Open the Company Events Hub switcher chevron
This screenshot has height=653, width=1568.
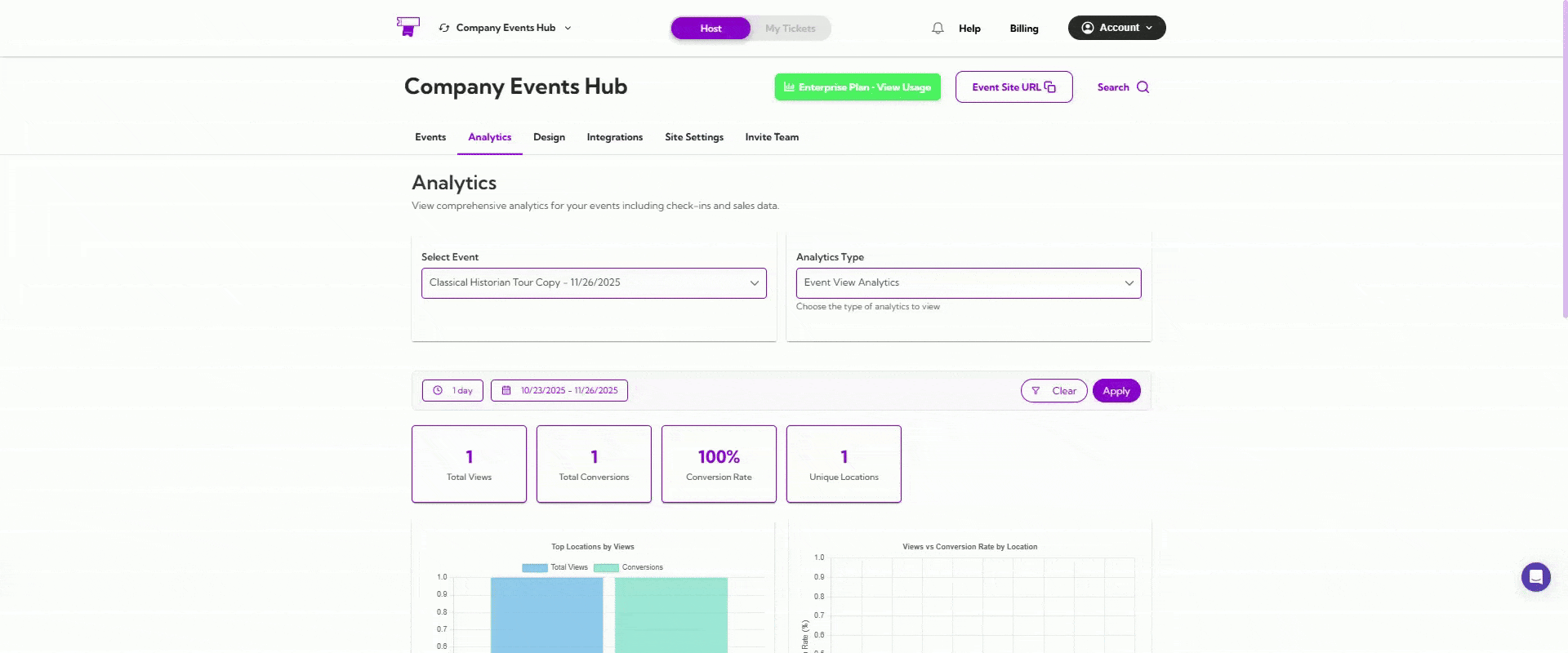[568, 28]
